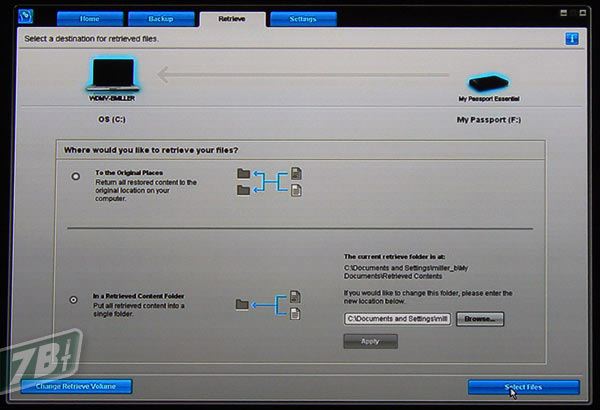
Task: Maximize the SmartWare window
Action: tap(583, 13)
